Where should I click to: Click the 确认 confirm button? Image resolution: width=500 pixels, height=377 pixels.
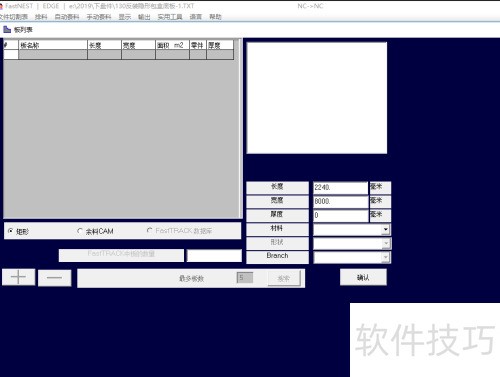[x=363, y=277]
